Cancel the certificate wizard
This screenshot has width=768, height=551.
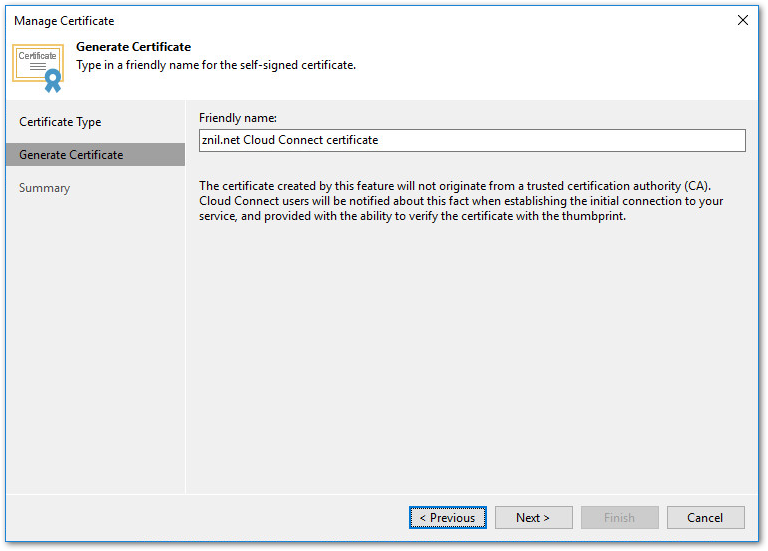705,518
